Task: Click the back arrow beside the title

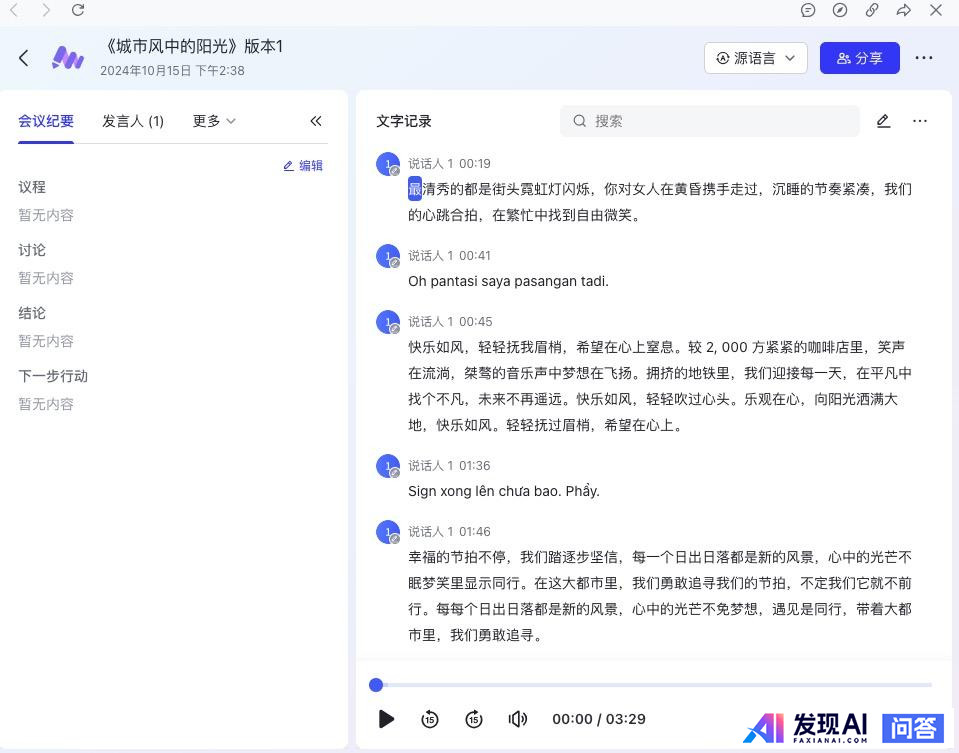Action: point(24,58)
